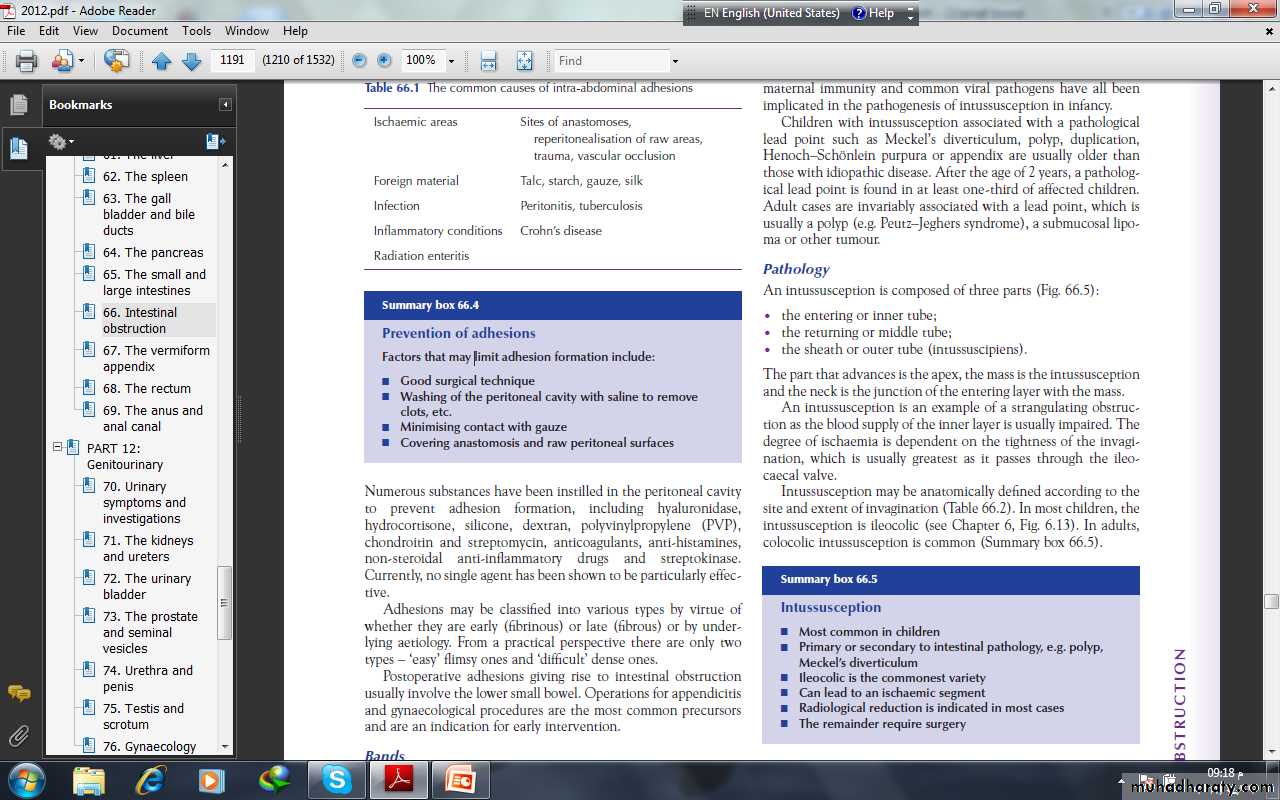Go to previous page with up arrow
1280x800 pixels.
[x=162, y=61]
